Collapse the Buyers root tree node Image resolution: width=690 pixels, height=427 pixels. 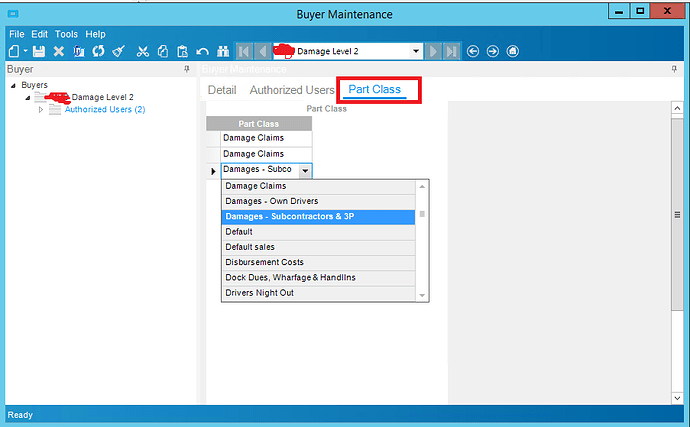(13, 85)
